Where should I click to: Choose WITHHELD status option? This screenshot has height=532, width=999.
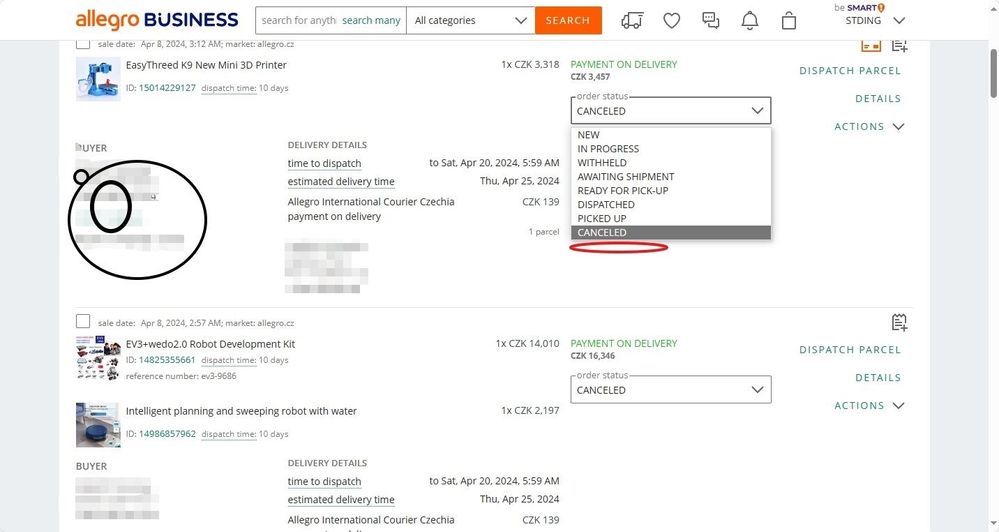pos(671,162)
